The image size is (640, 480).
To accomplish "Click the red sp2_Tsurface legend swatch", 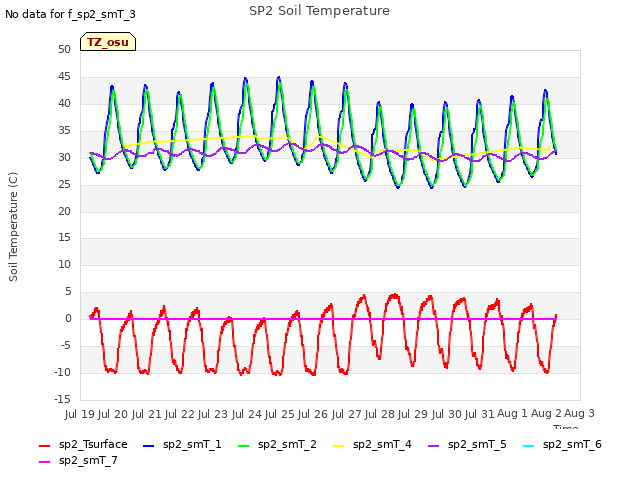I will (x=44, y=446).
